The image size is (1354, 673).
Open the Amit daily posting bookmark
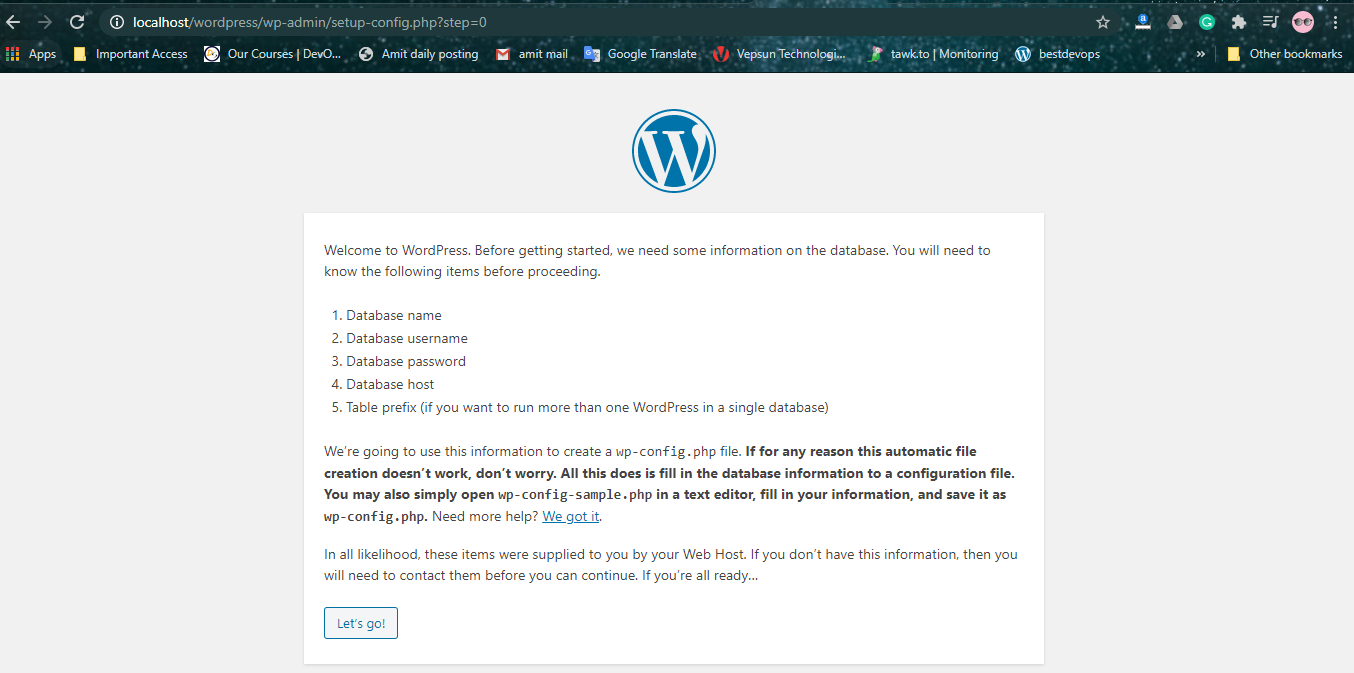tap(419, 54)
